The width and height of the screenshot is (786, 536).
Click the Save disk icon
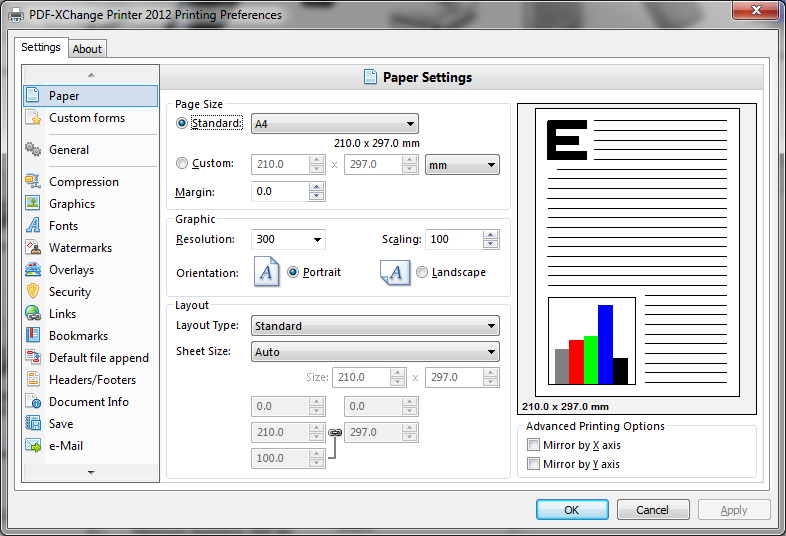coord(33,424)
